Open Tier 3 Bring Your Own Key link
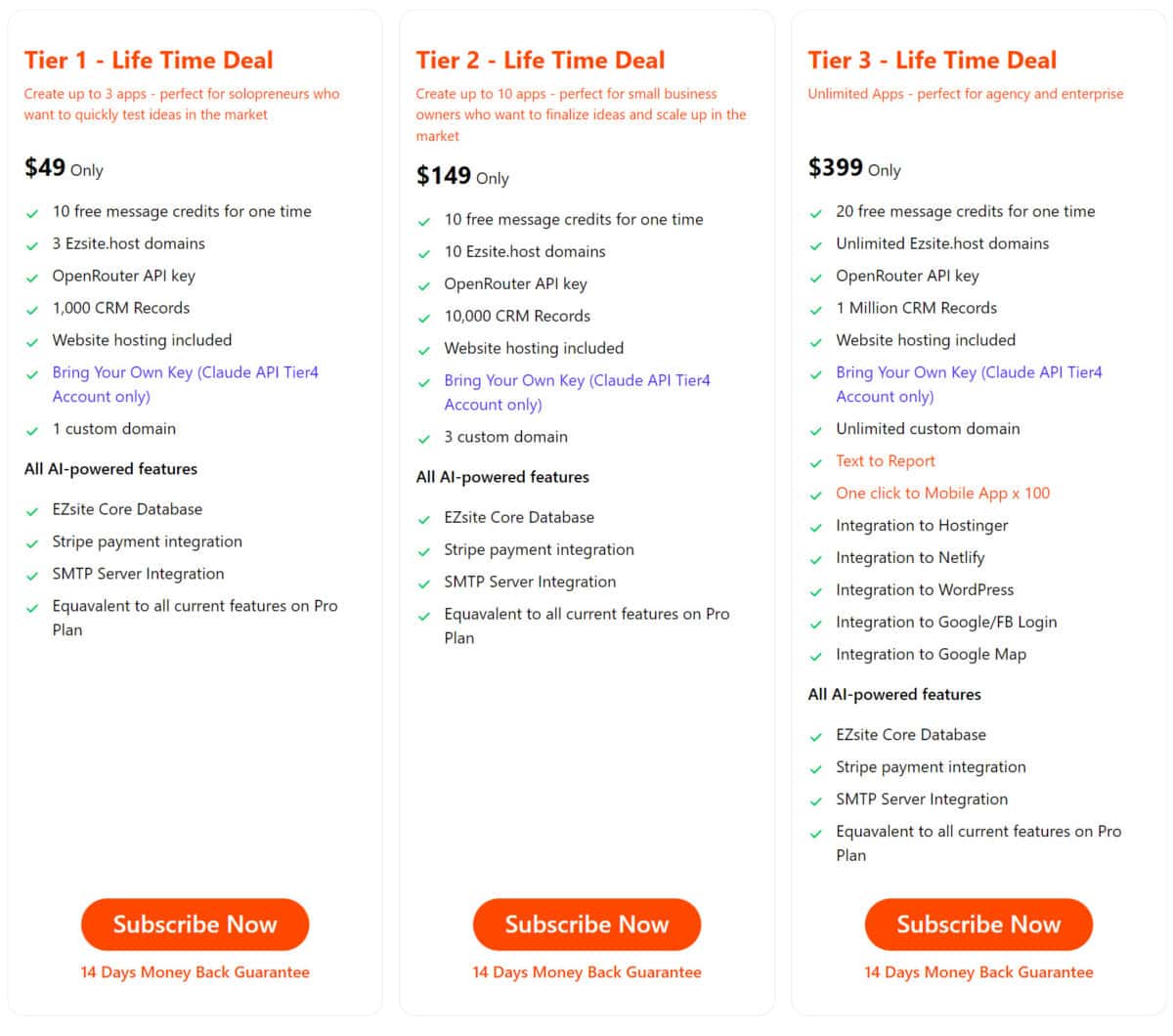 pyautogui.click(x=970, y=384)
